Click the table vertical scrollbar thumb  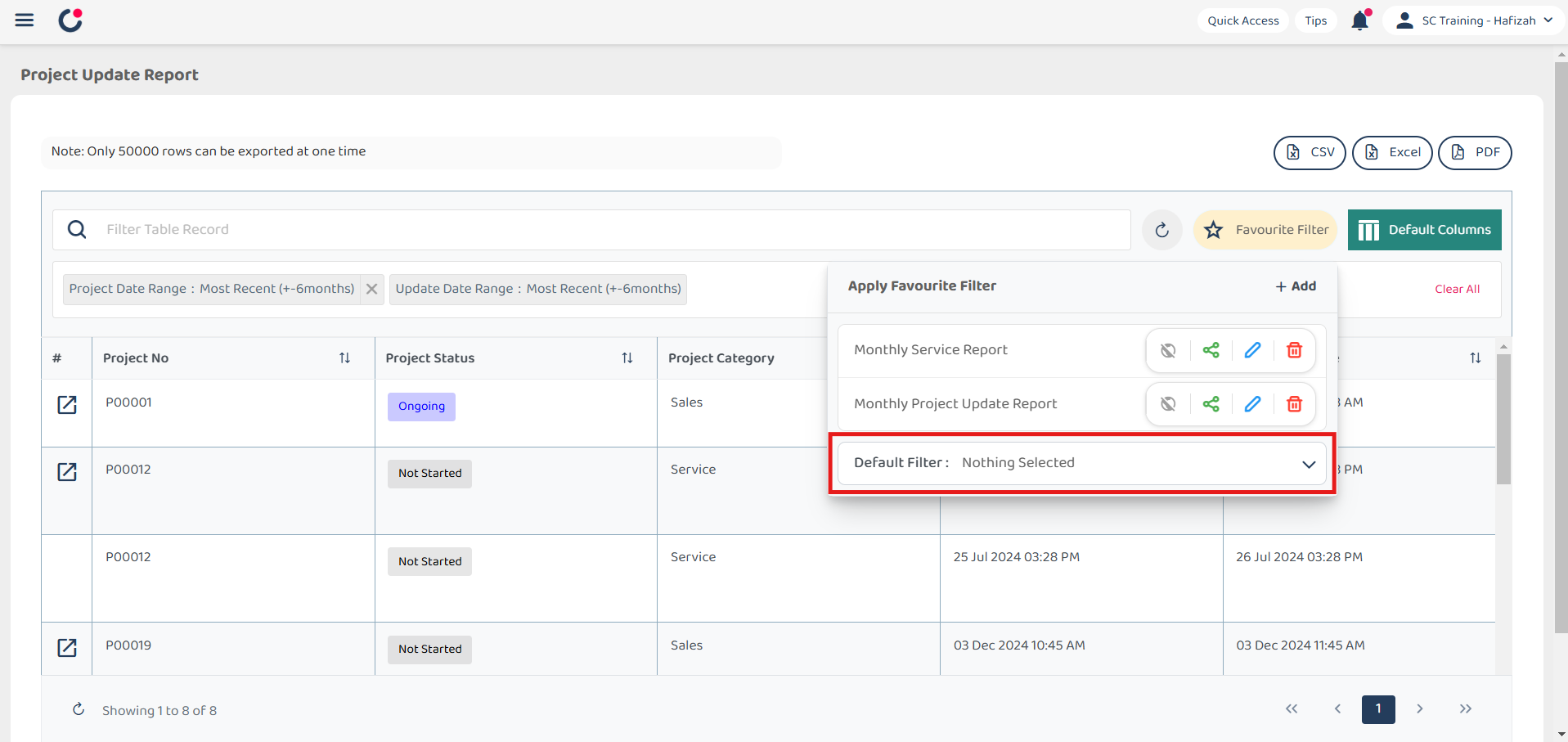(1503, 419)
